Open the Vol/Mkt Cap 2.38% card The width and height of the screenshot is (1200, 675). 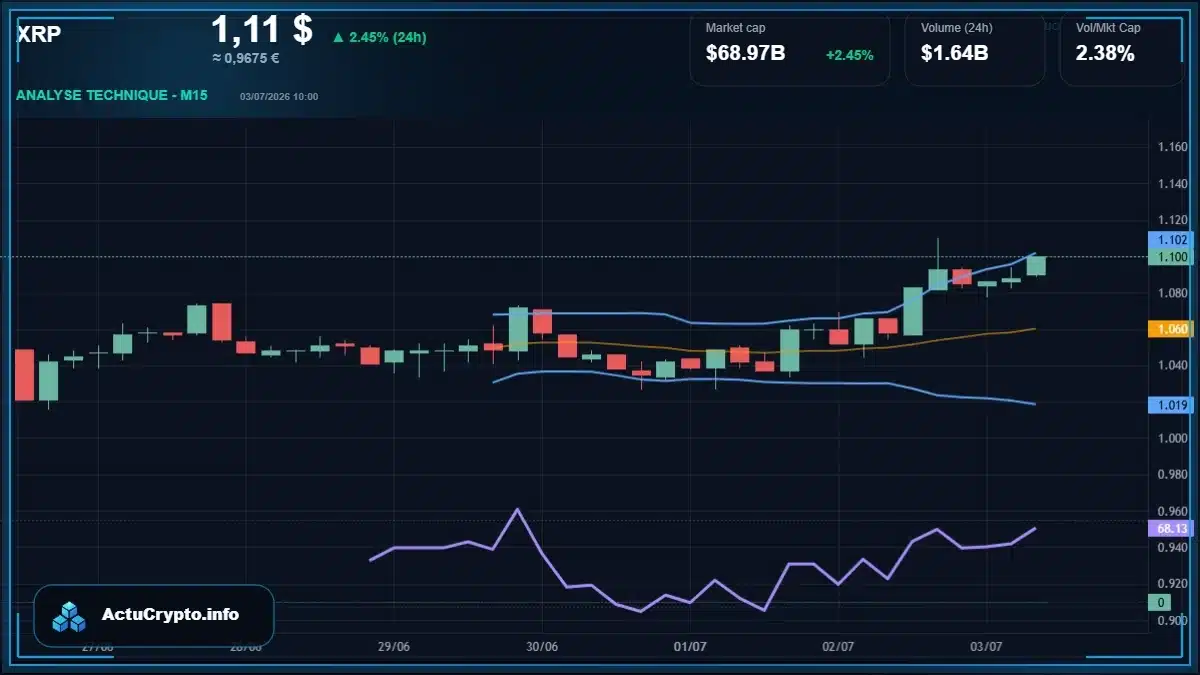(1122, 48)
